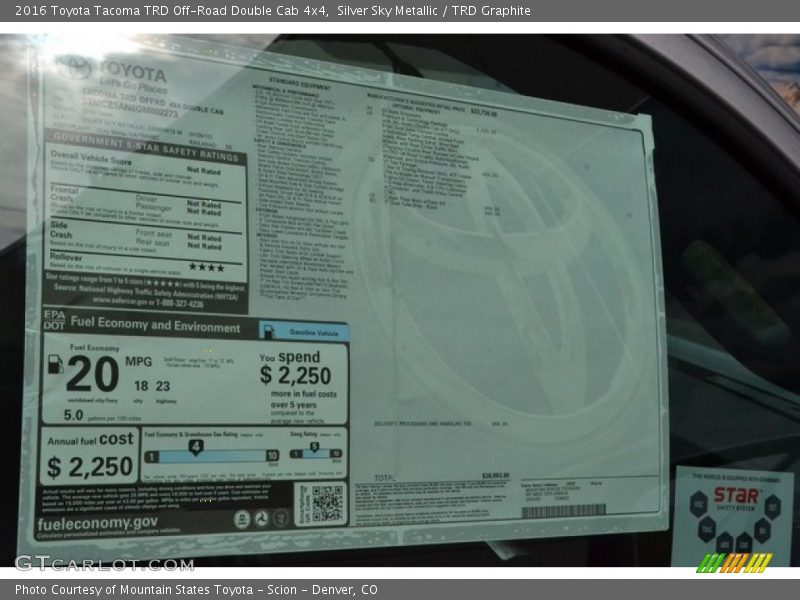The width and height of the screenshot is (800, 600).
Task: Click Not Rated for Side Crash Rear seat
Action: (204, 246)
